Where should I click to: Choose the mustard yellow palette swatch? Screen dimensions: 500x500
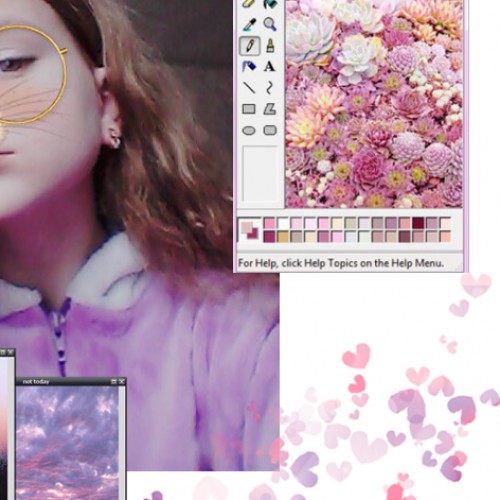(x=283, y=237)
